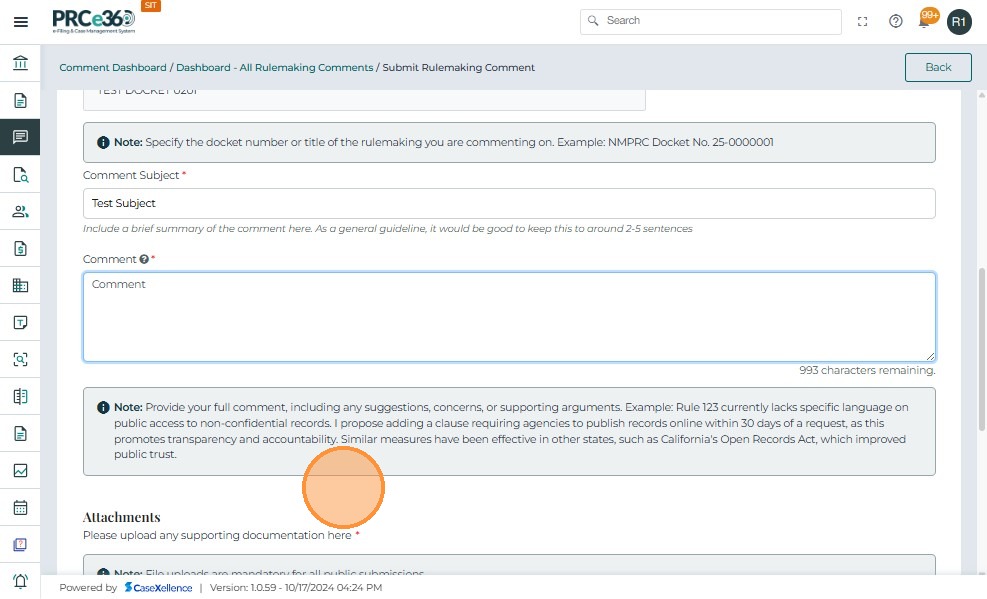The width and height of the screenshot is (987, 599).
Task: Go to Comment Dashboard breadcrumb
Action: (x=113, y=67)
